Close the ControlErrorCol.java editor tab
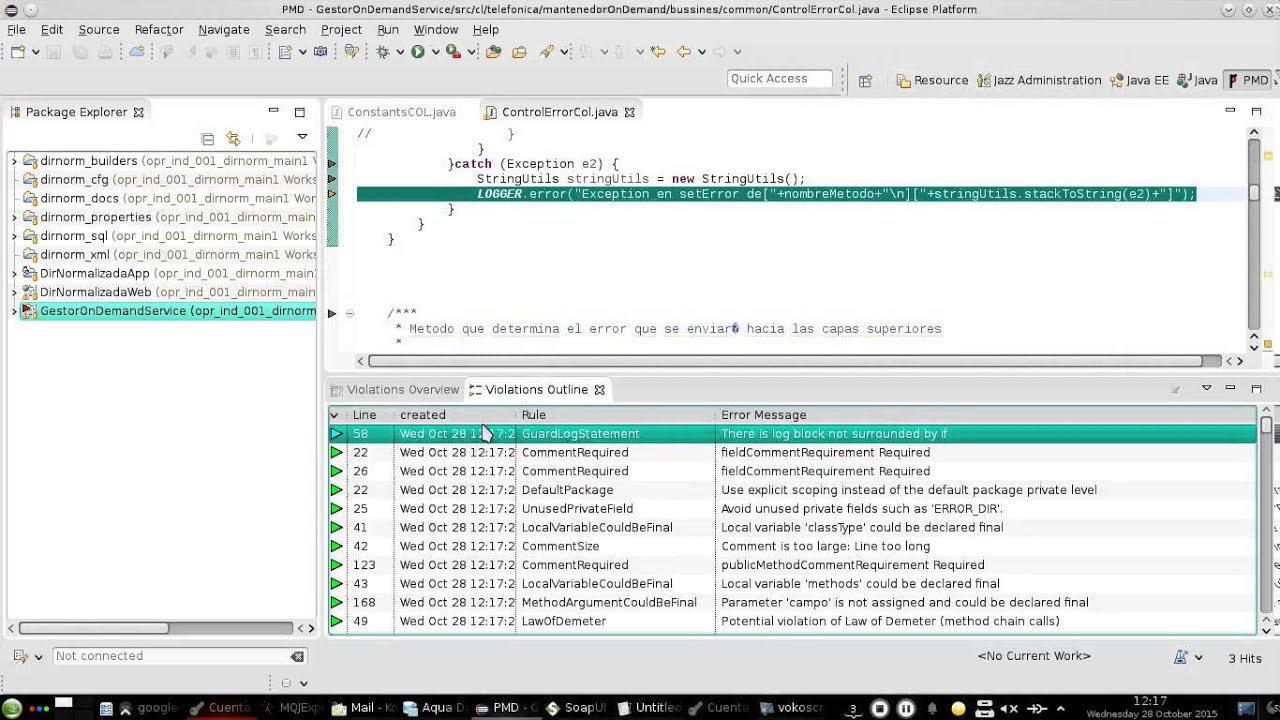This screenshot has width=1280, height=720. [630, 112]
